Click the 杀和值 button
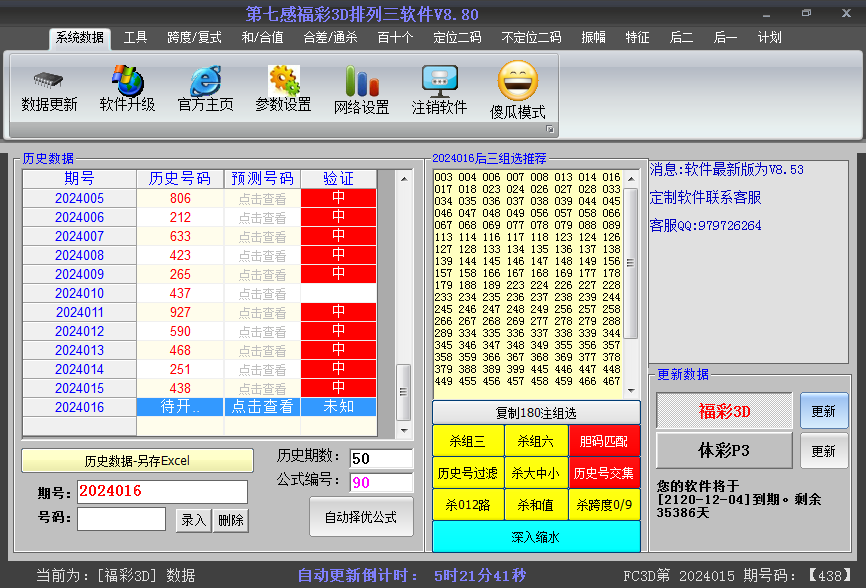The height and width of the screenshot is (588, 866). click(x=536, y=505)
